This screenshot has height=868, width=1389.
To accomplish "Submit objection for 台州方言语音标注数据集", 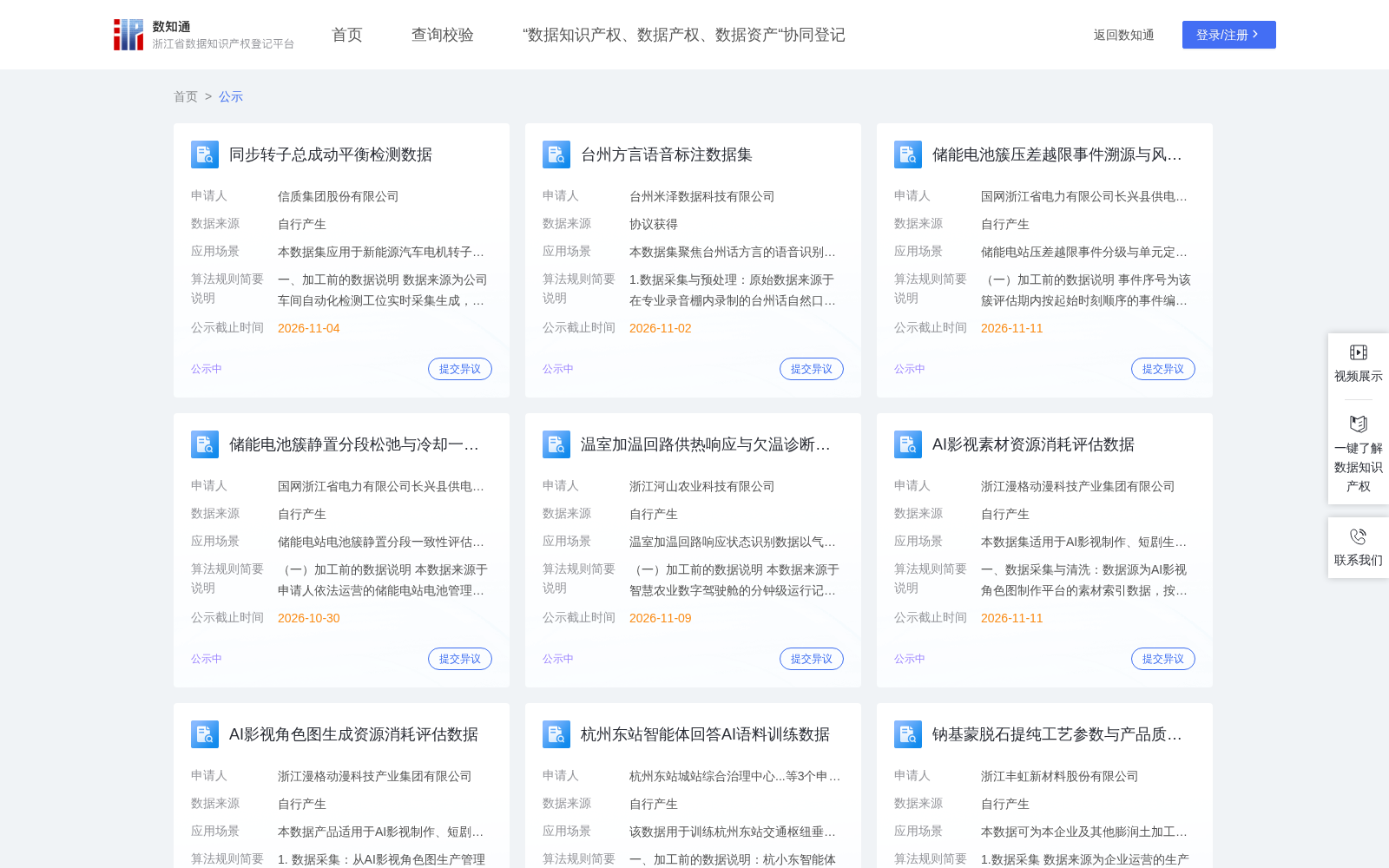I will [812, 369].
